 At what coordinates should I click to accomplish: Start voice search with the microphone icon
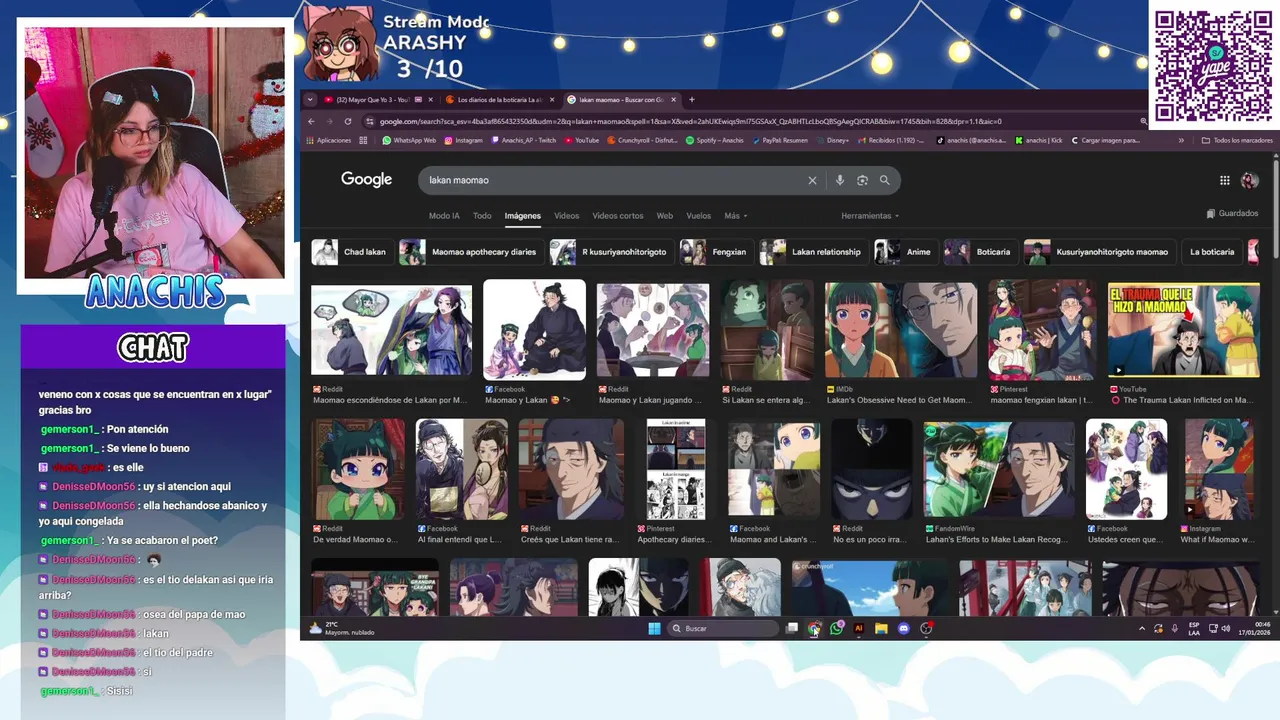click(839, 180)
